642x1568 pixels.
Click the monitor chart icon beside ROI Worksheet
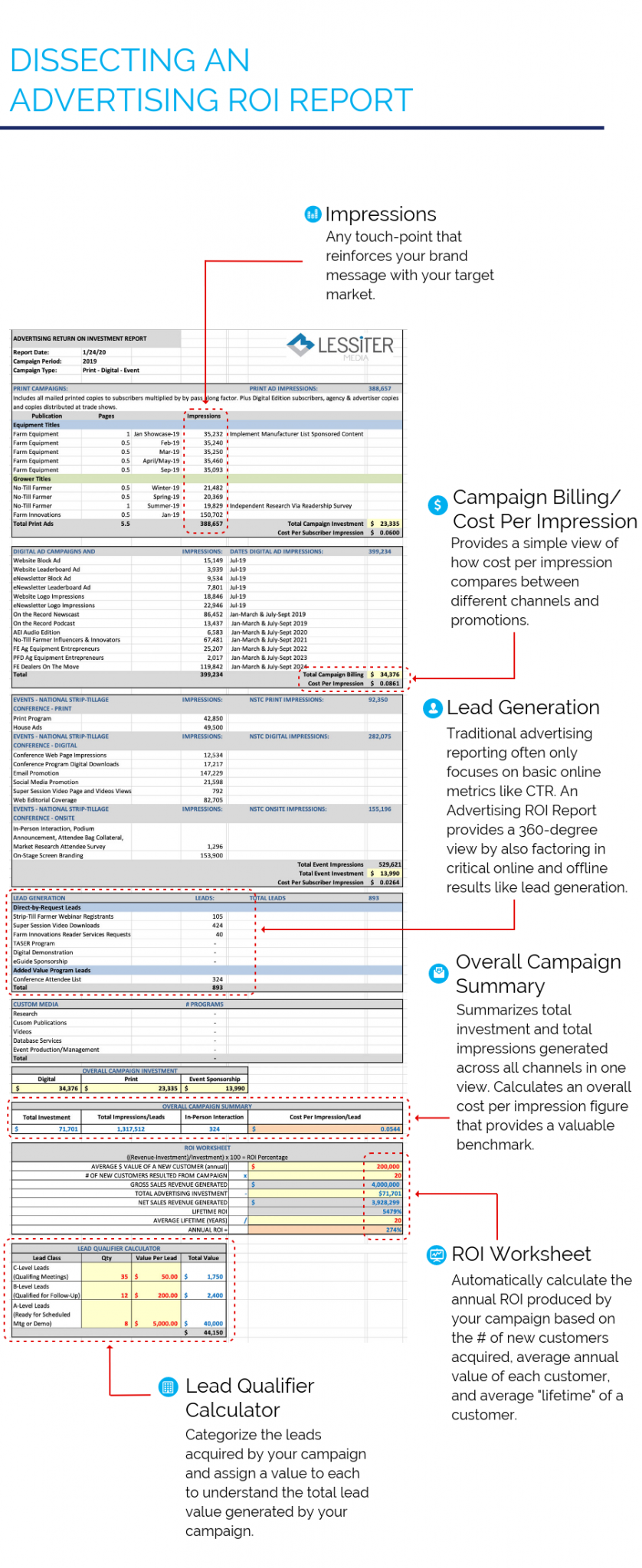tap(436, 1254)
